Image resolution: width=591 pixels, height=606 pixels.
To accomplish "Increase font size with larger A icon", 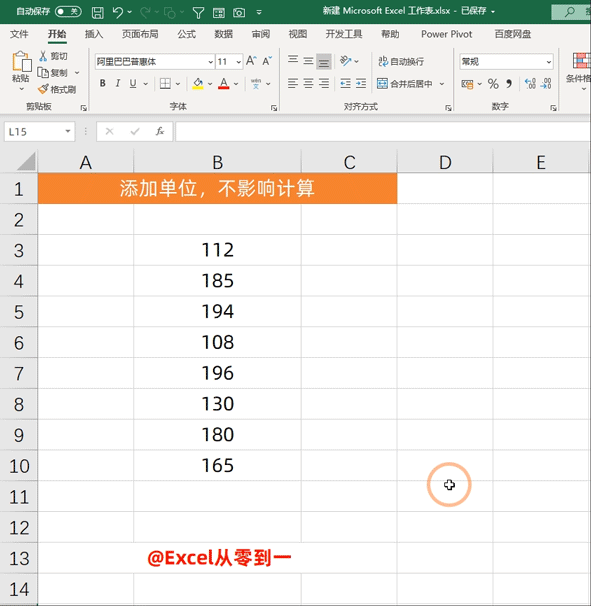I will tap(251, 61).
